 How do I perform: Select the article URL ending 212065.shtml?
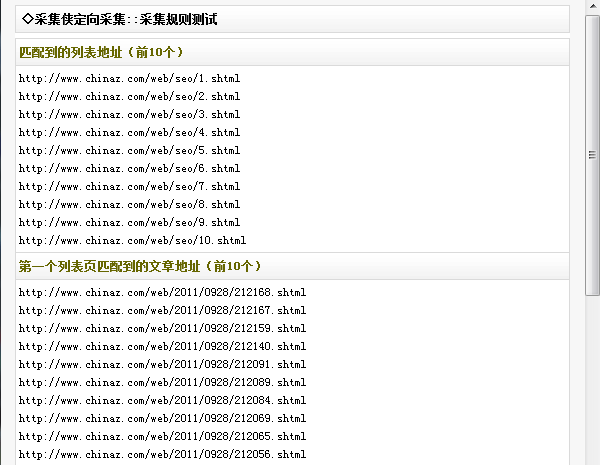coord(162,436)
